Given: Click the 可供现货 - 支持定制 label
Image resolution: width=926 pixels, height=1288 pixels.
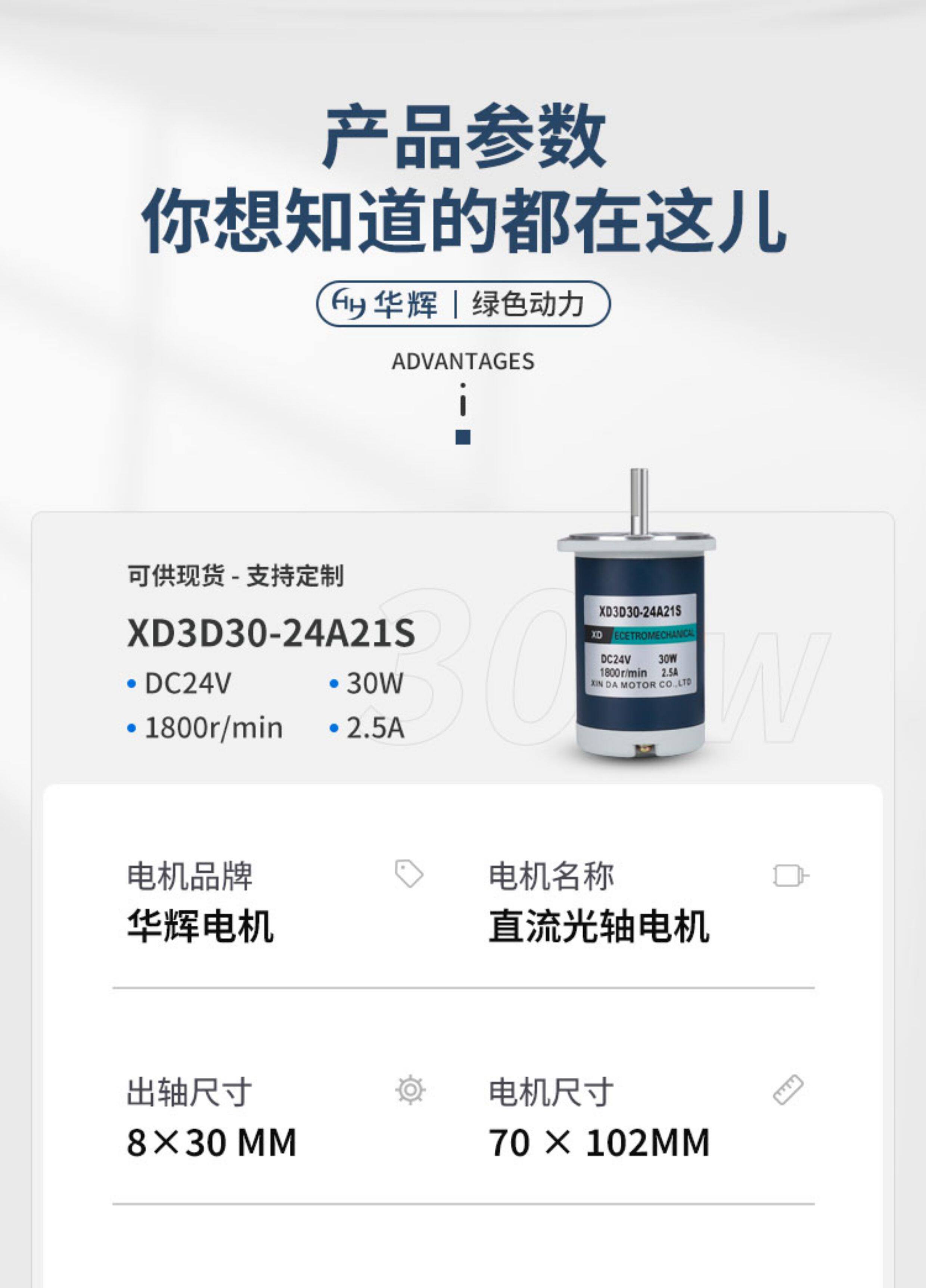Looking at the screenshot, I should [236, 576].
